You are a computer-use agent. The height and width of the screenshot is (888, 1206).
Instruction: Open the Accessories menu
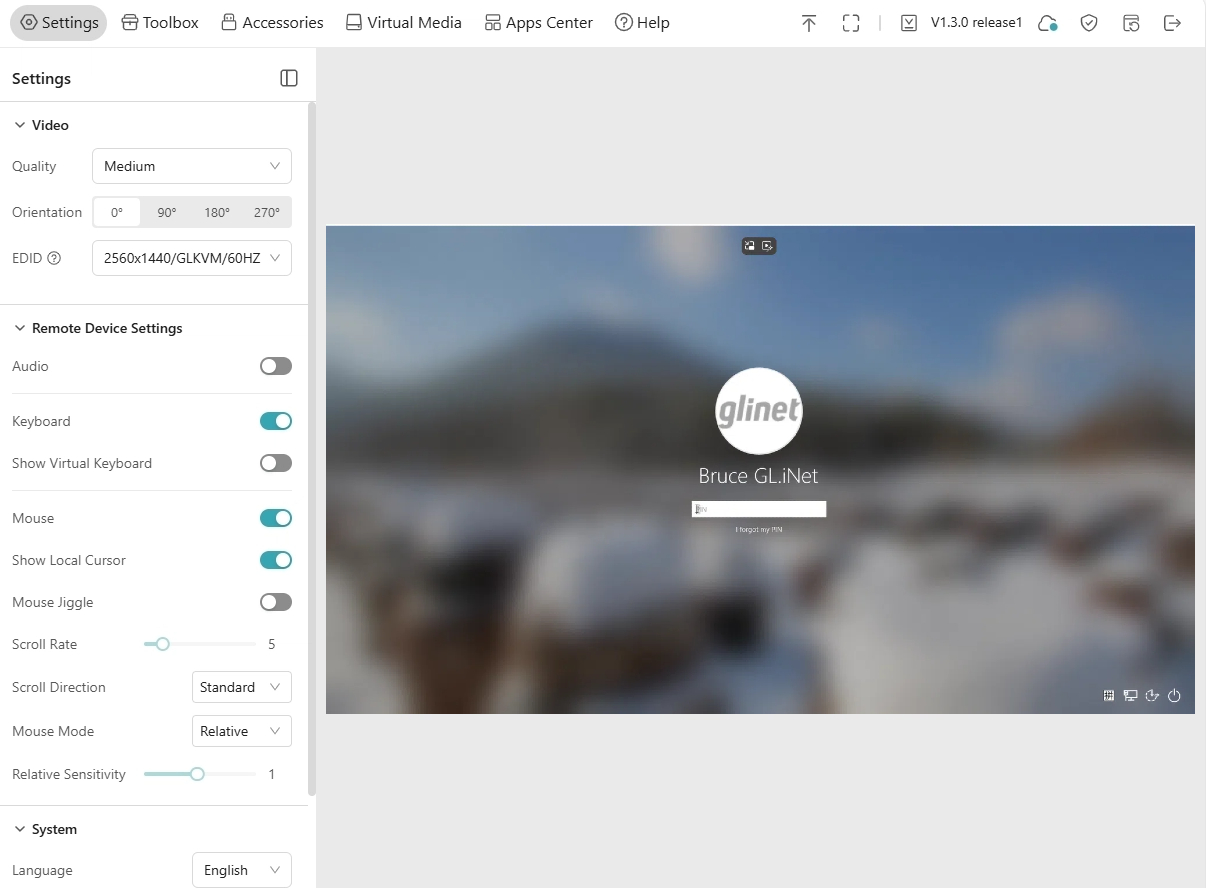click(272, 23)
